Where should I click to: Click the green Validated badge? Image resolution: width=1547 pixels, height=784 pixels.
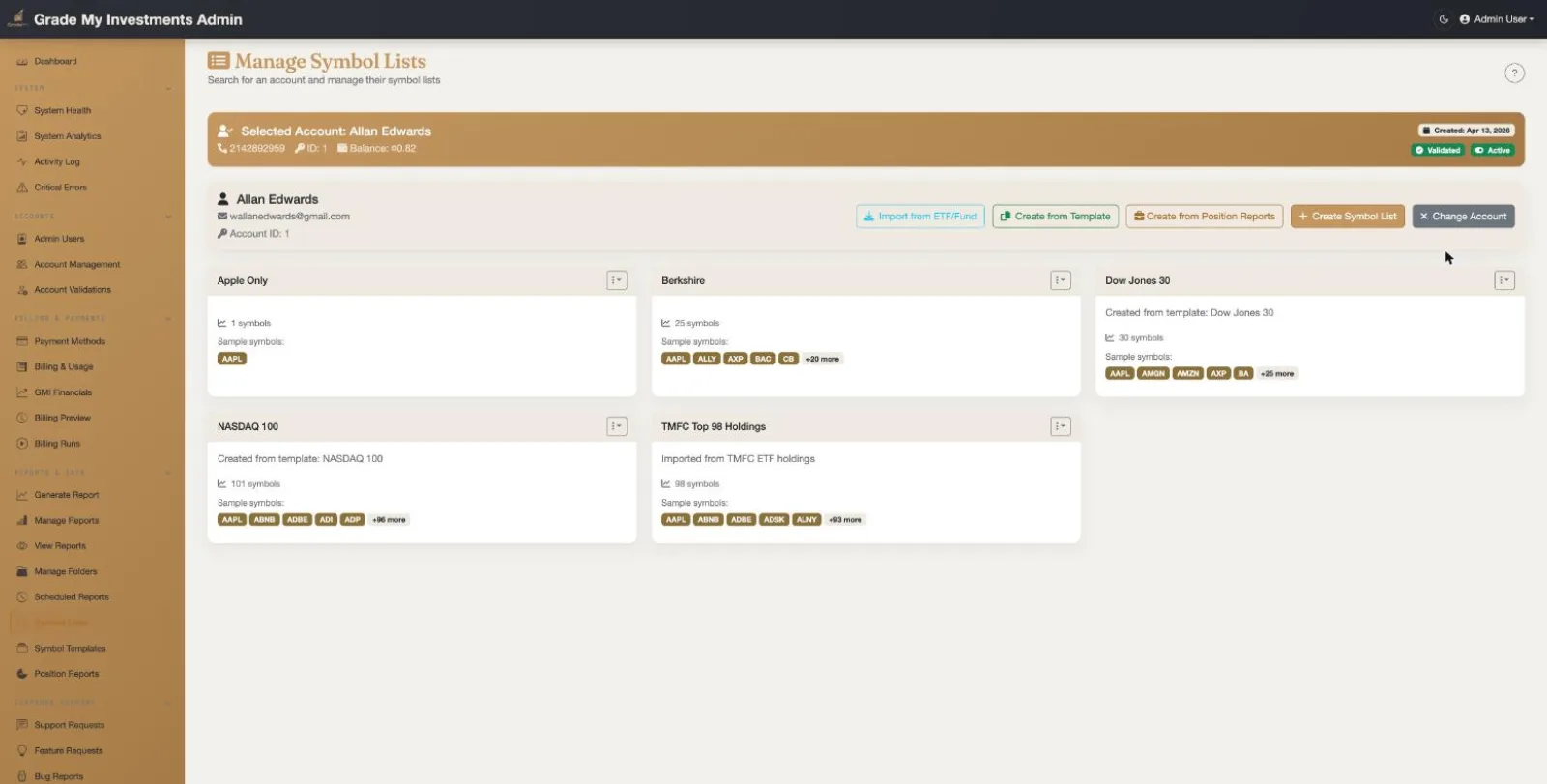(x=1438, y=150)
